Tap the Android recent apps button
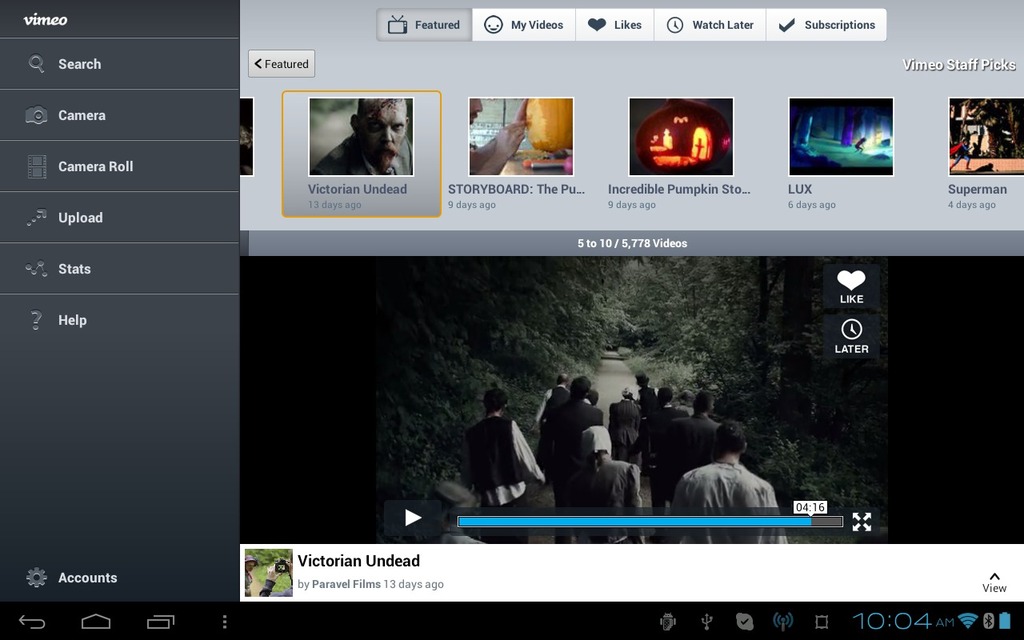1024x640 pixels. [x=161, y=622]
